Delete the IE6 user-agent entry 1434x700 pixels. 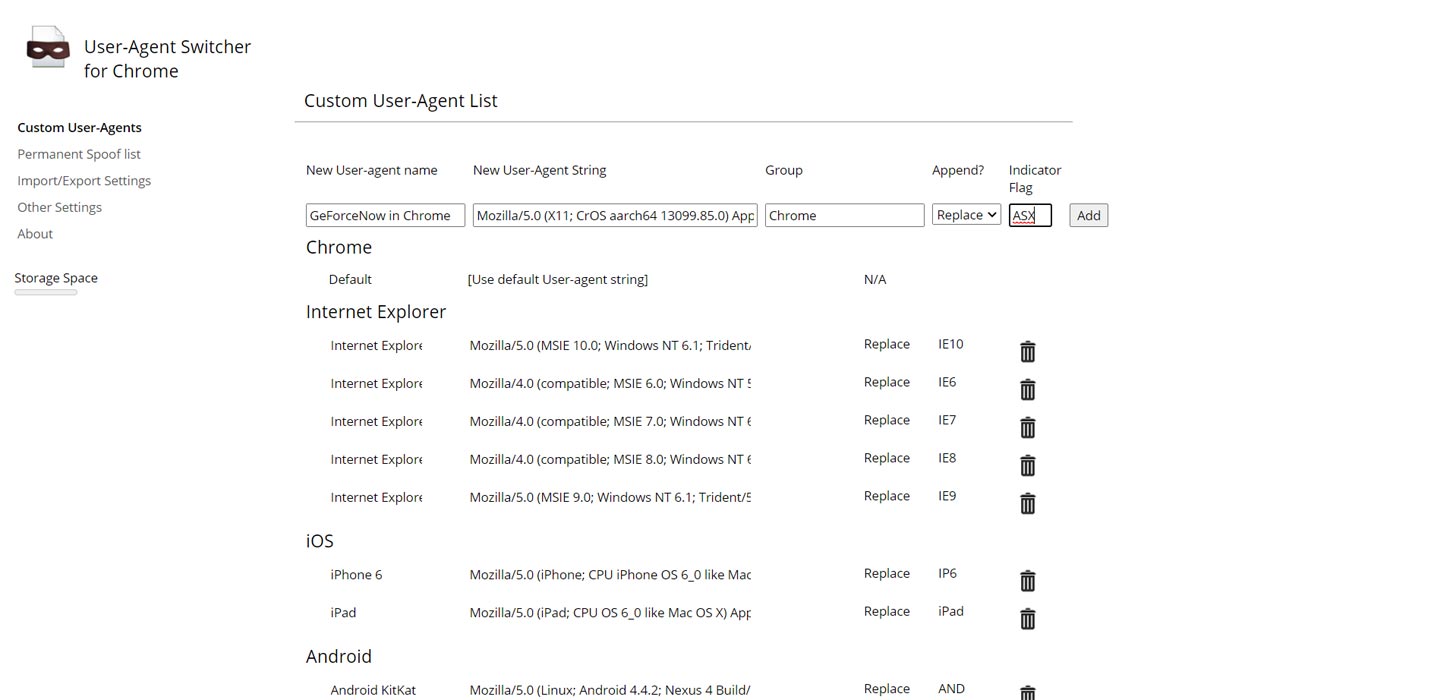(x=1027, y=390)
